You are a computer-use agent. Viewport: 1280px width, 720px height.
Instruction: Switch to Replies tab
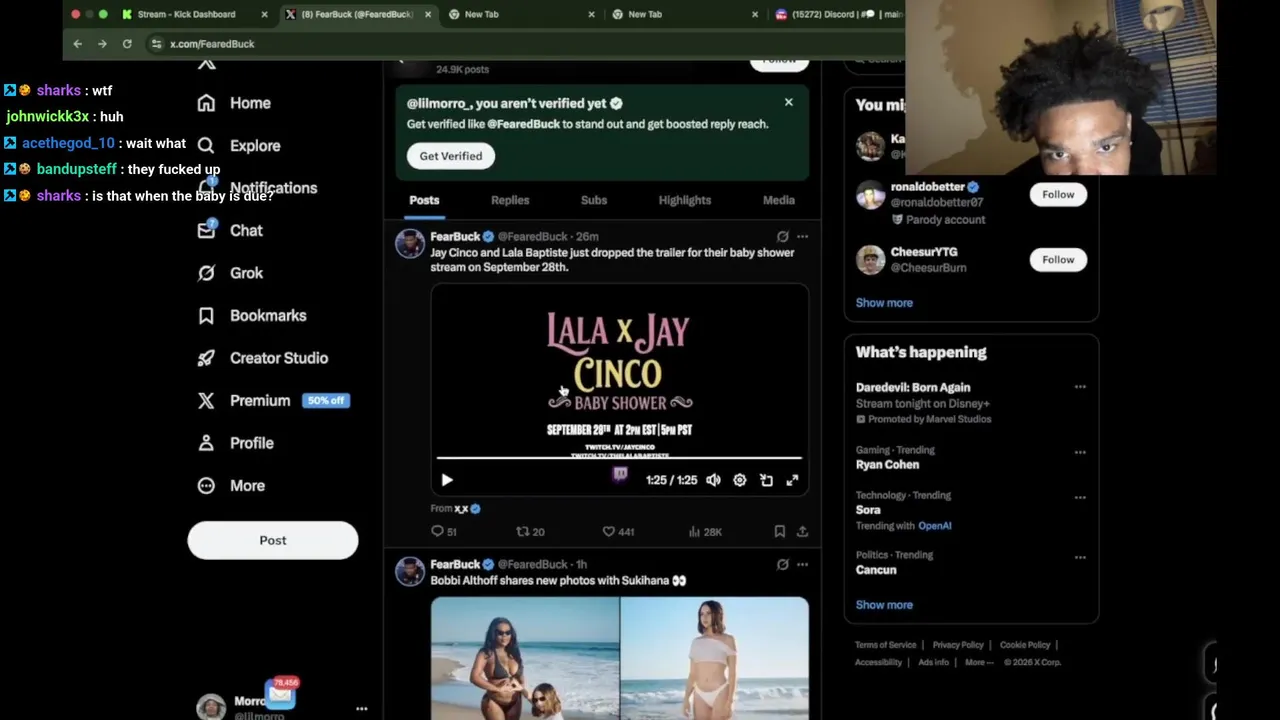point(510,200)
